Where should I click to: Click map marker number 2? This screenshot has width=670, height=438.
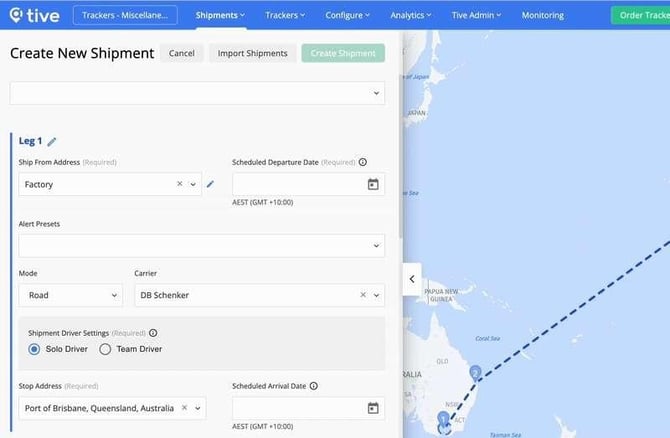[476, 372]
